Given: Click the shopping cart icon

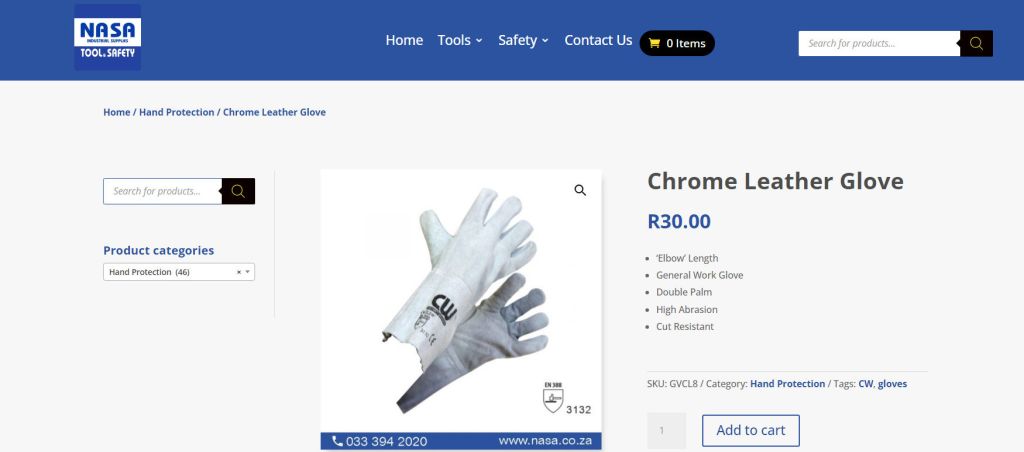Looking at the screenshot, I should point(655,43).
